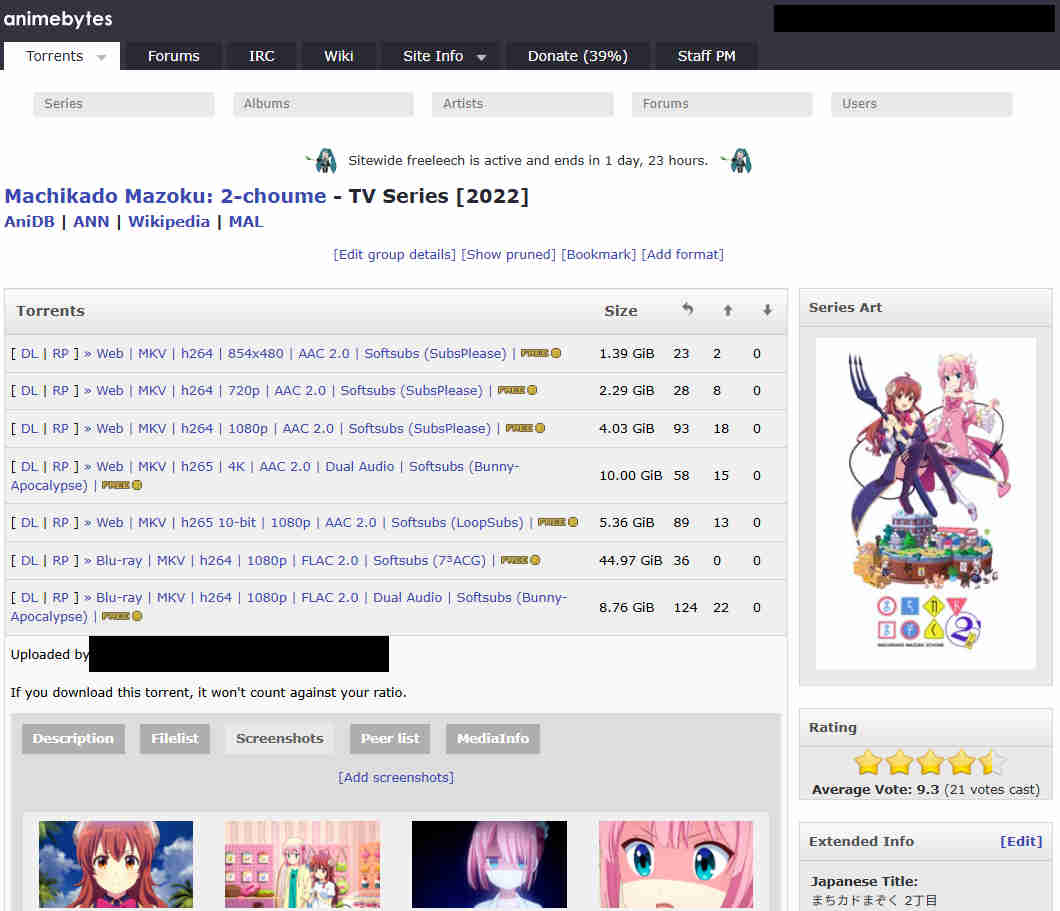Click freeleech badge on 7³ACG Blu-ray torrent
Image resolution: width=1060 pixels, height=911 pixels.
(x=521, y=560)
